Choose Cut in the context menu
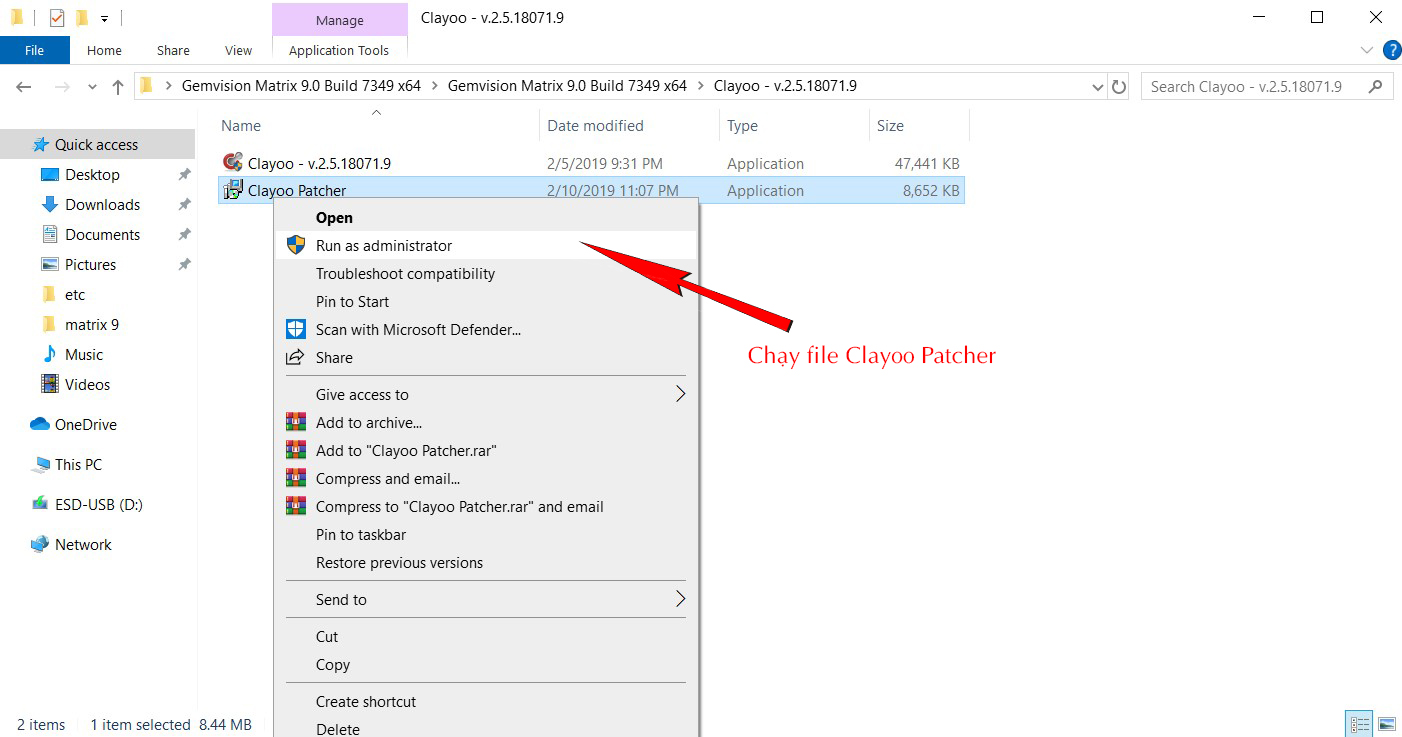 tap(485, 636)
